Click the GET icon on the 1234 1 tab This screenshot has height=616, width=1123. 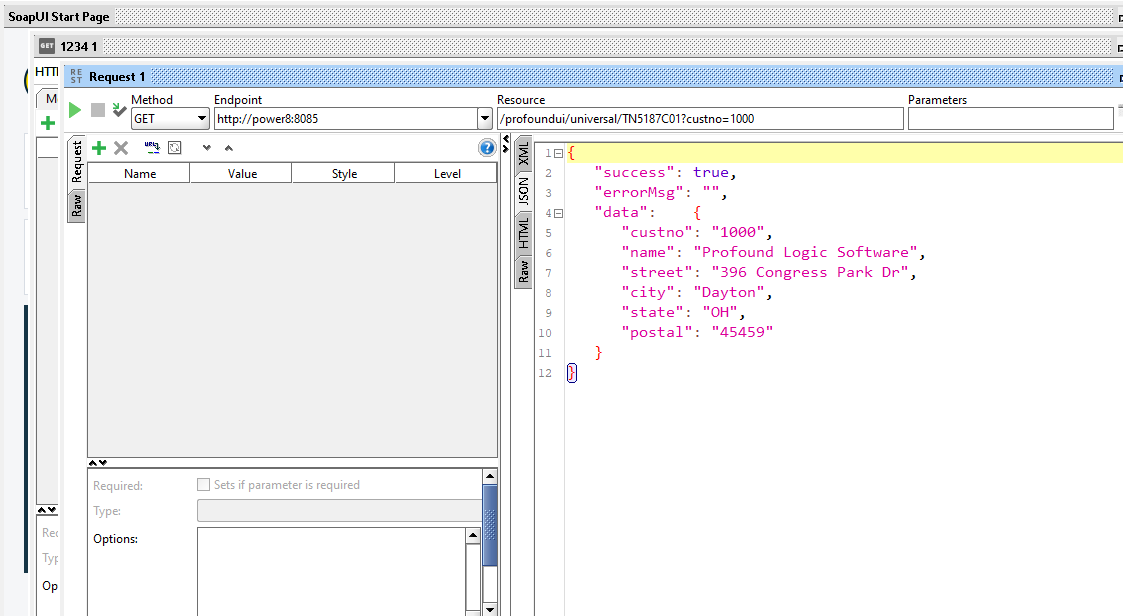[47, 46]
